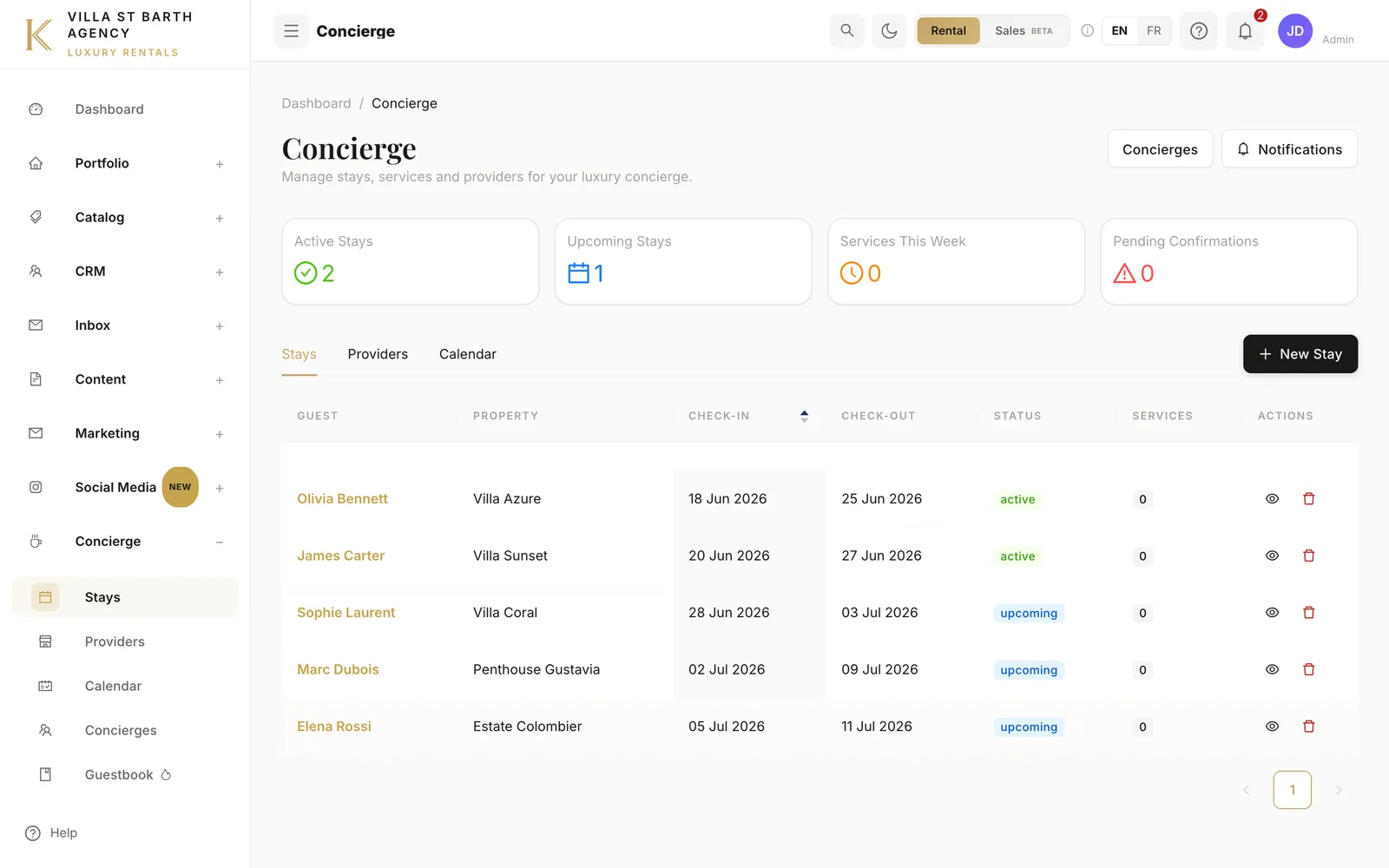Click the Dashboard gauge icon
The image size is (1389, 868).
click(36, 109)
